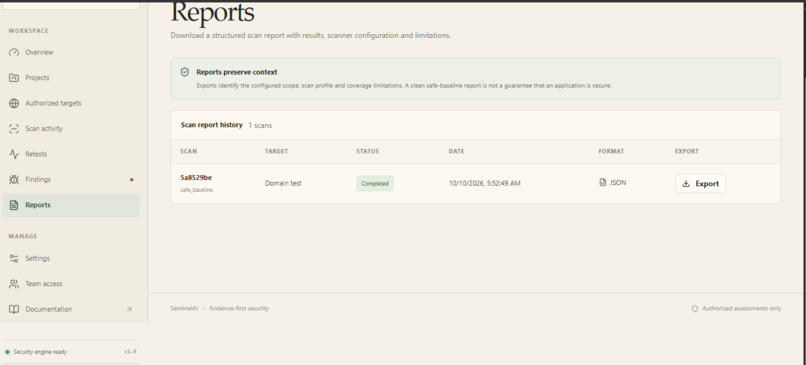This screenshot has width=806, height=365.
Task: Click the shield icon in context banner
Action: pos(185,72)
